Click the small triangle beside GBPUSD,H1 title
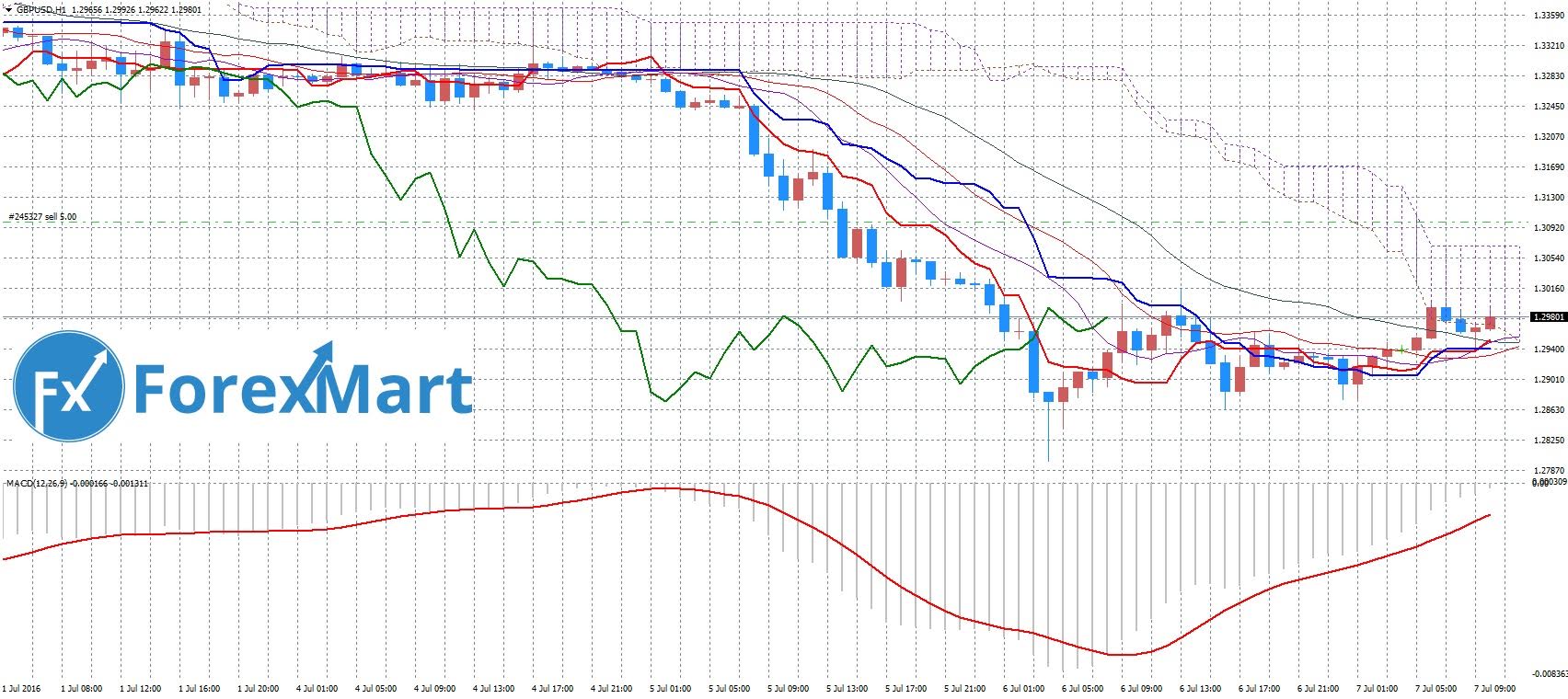This screenshot has width=1568, height=699. pos(8,9)
